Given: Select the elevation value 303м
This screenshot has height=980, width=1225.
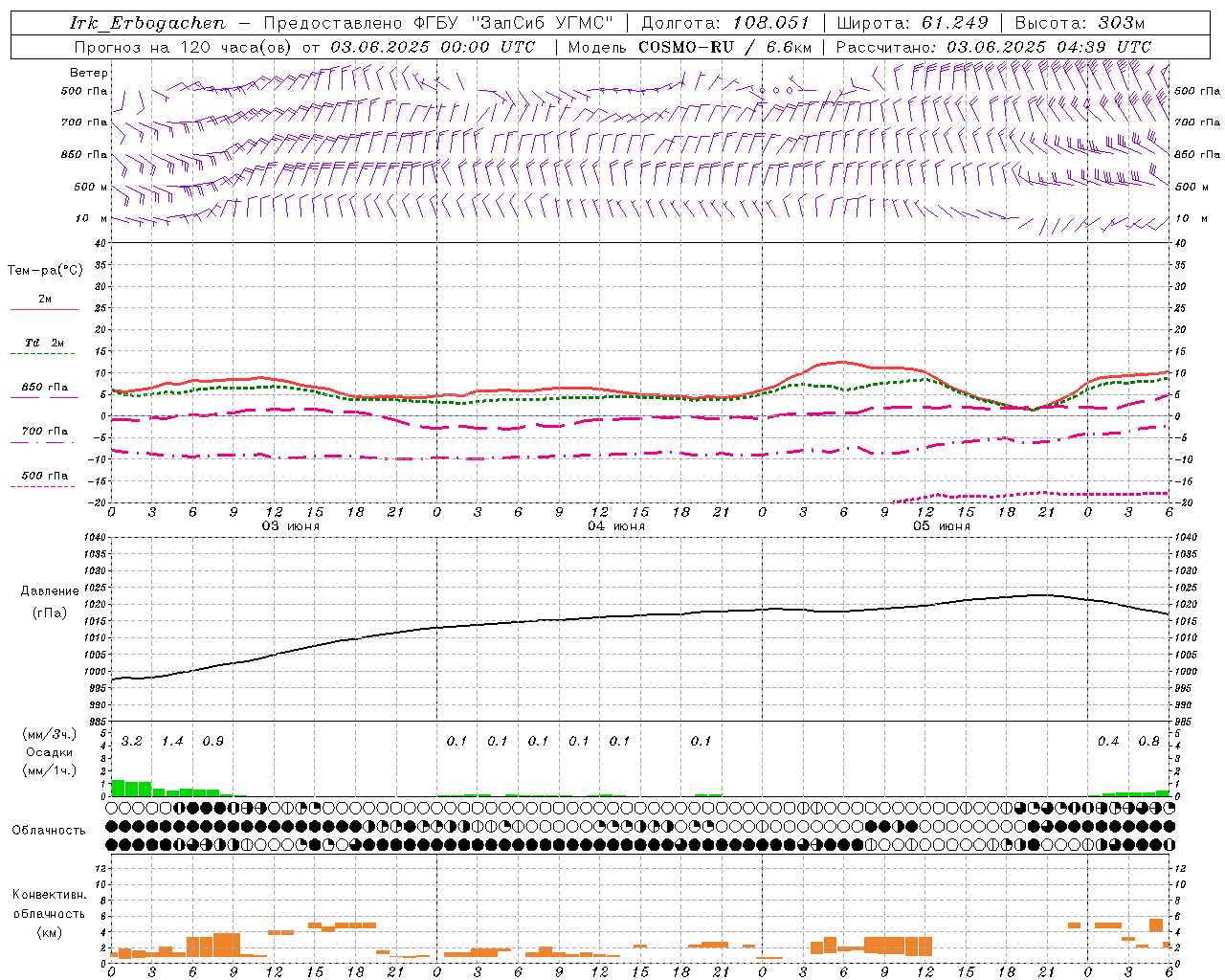Looking at the screenshot, I should 1120,23.
